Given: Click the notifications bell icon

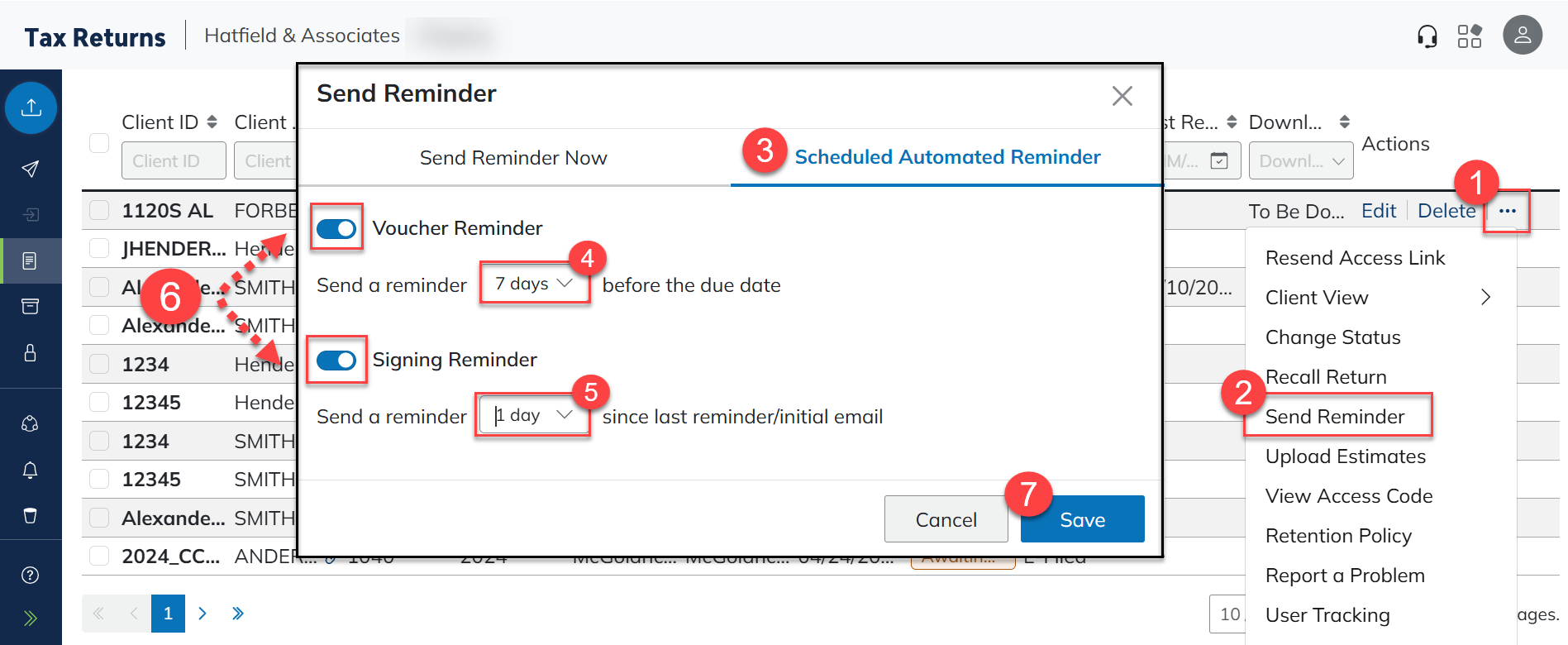Looking at the screenshot, I should [x=31, y=470].
